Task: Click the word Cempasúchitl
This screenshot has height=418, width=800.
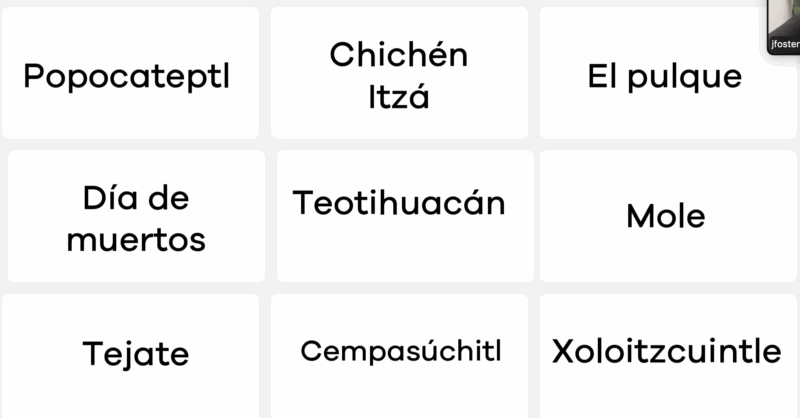Action: pos(400,352)
